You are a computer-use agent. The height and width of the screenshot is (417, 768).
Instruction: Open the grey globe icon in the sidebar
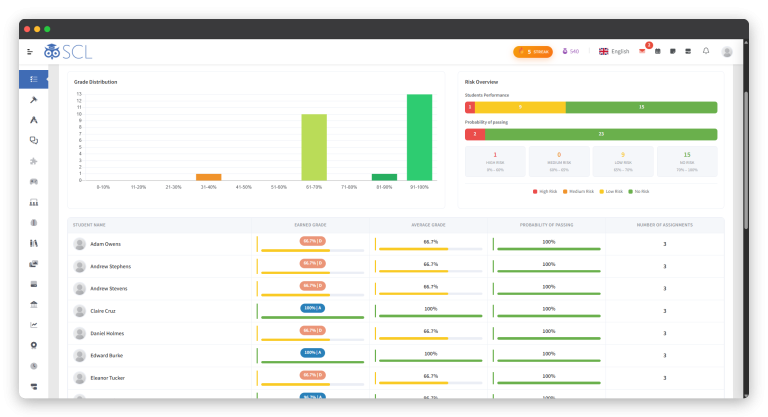tap(34, 222)
